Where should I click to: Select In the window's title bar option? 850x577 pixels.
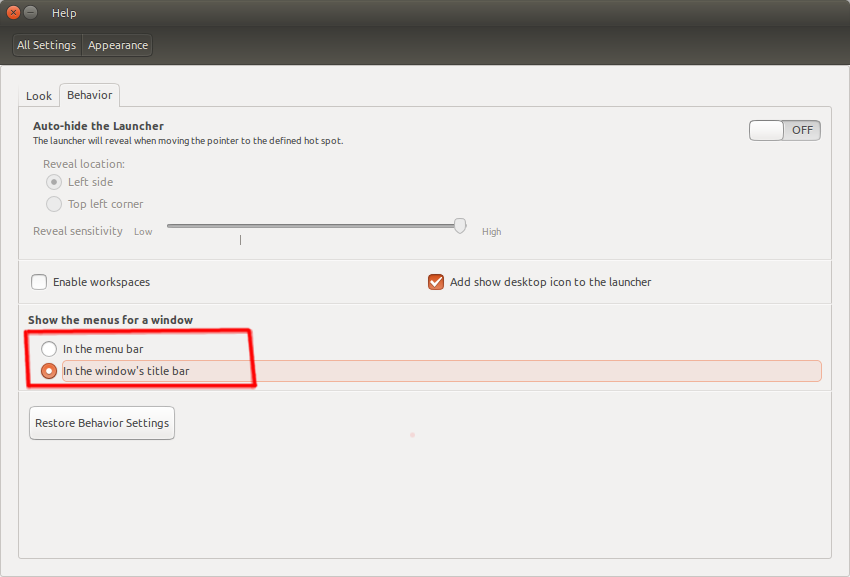(49, 371)
